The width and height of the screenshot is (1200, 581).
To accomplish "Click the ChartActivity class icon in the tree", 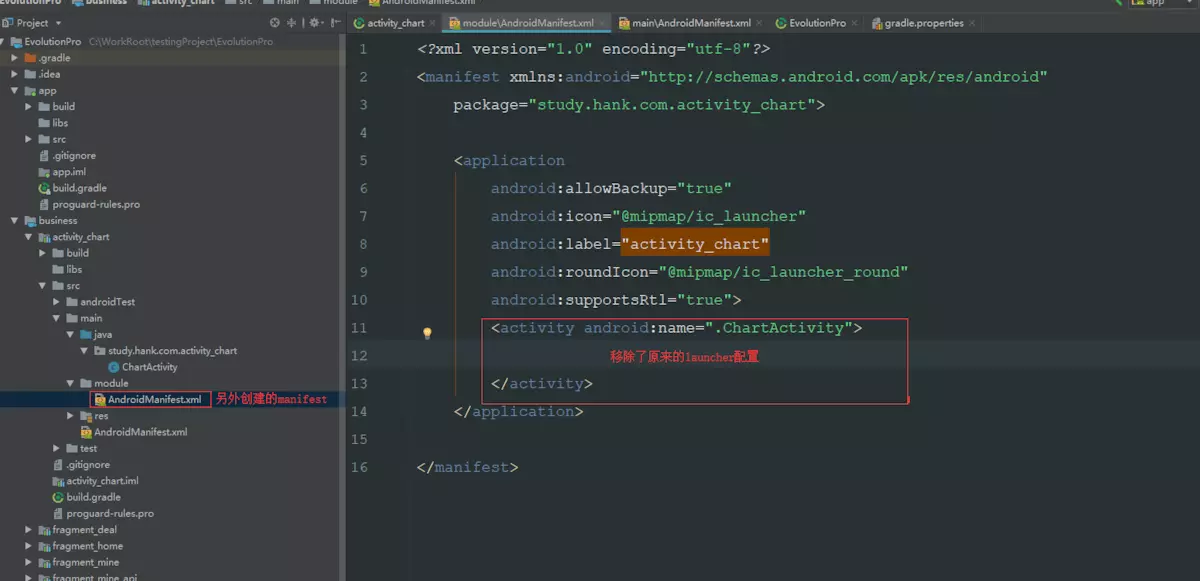I will 113,367.
